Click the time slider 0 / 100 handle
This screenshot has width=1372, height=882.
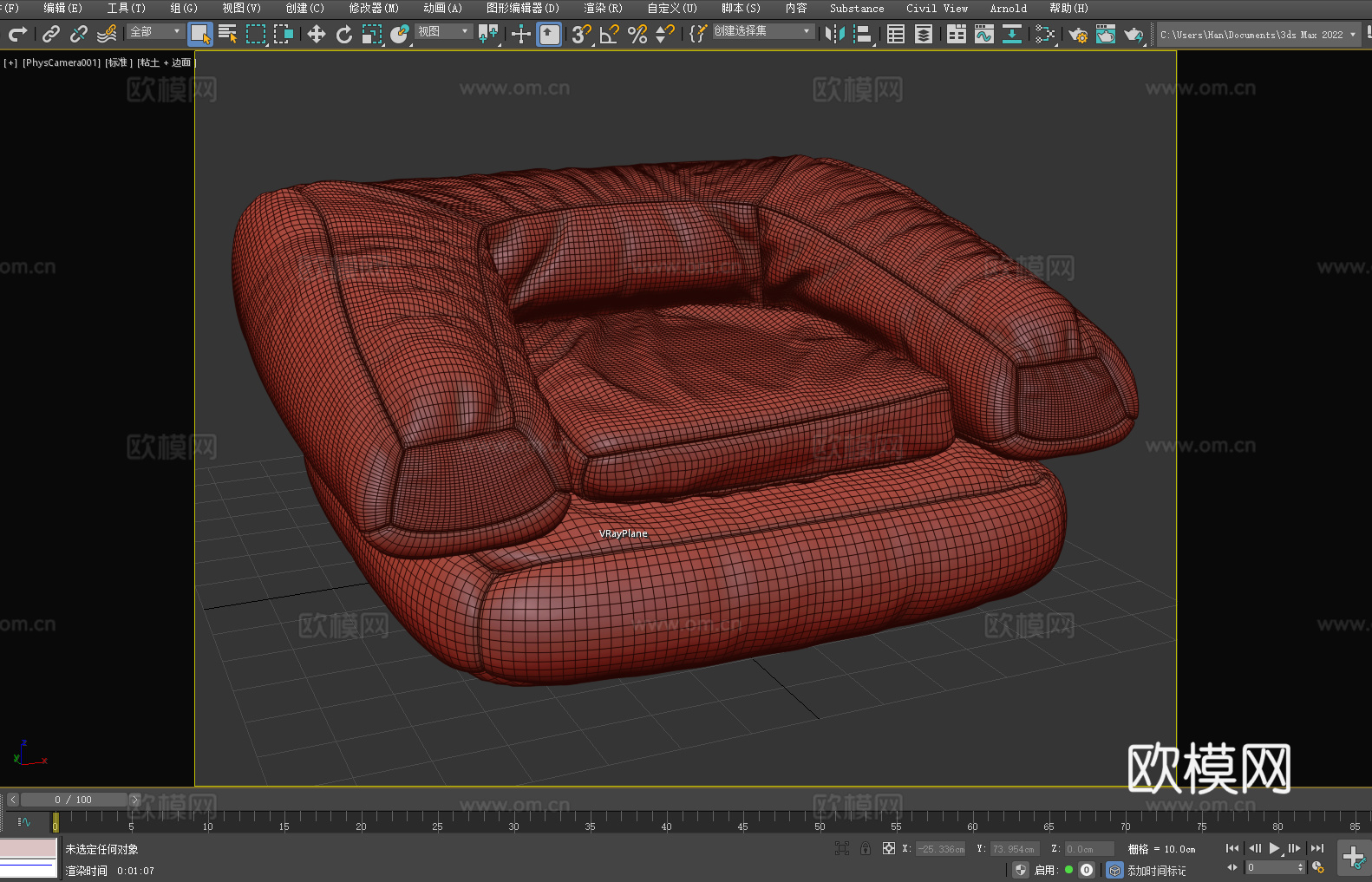point(74,800)
